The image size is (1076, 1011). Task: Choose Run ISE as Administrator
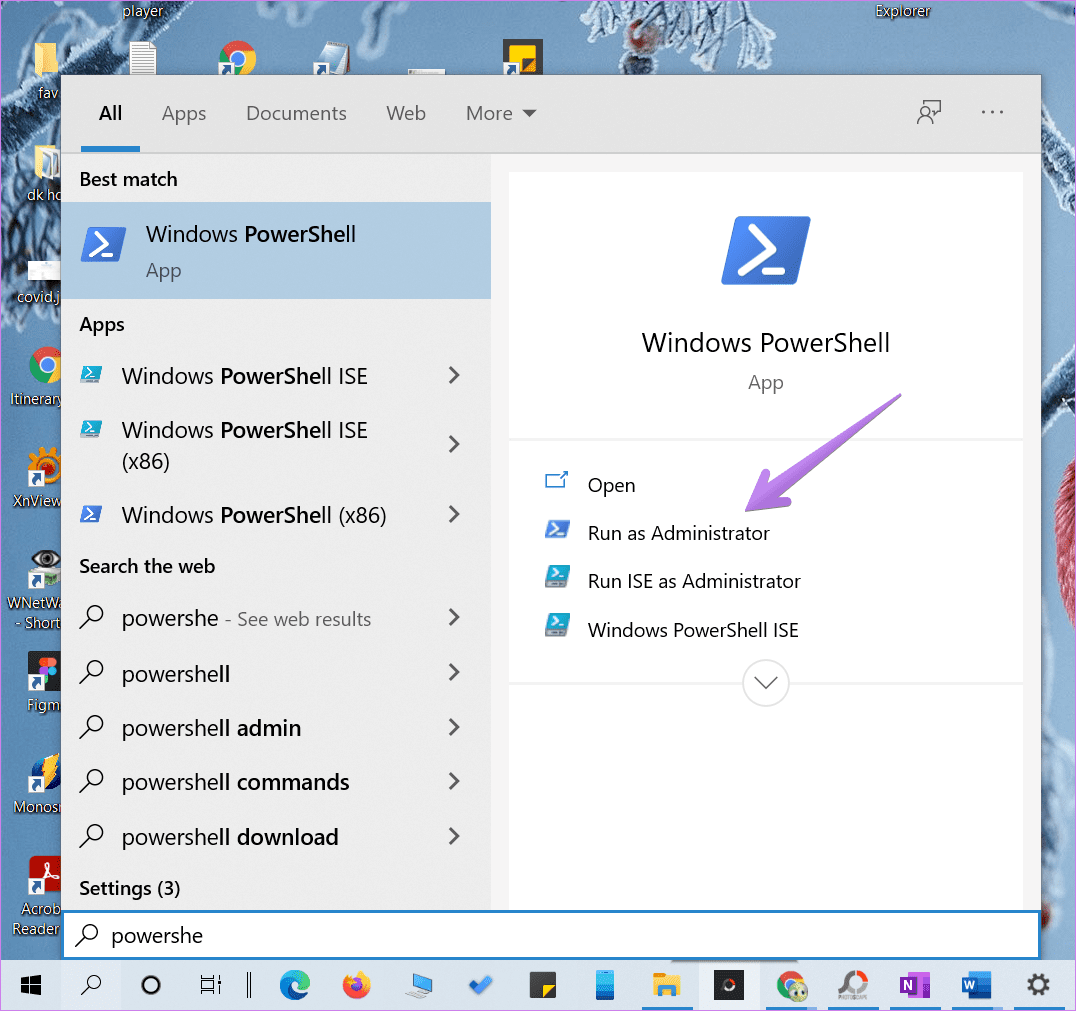pyautogui.click(x=694, y=581)
